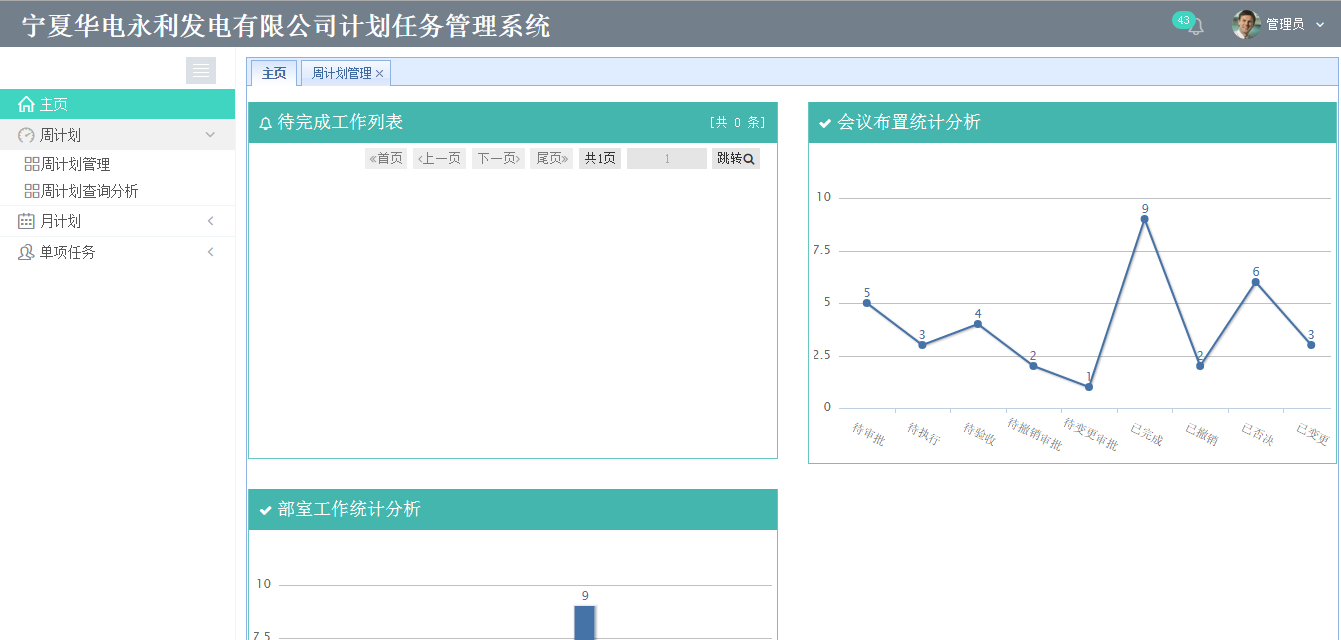This screenshot has width=1341, height=640.
Task: Click the 待执行 data point valued 3
Action: click(x=922, y=345)
